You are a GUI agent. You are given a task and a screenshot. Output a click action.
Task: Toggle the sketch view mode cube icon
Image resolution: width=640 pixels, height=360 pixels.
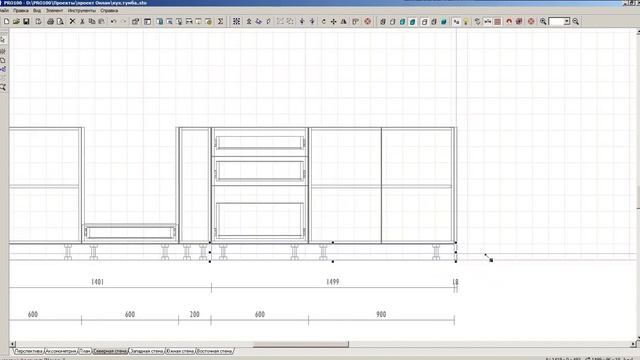click(x=393, y=21)
